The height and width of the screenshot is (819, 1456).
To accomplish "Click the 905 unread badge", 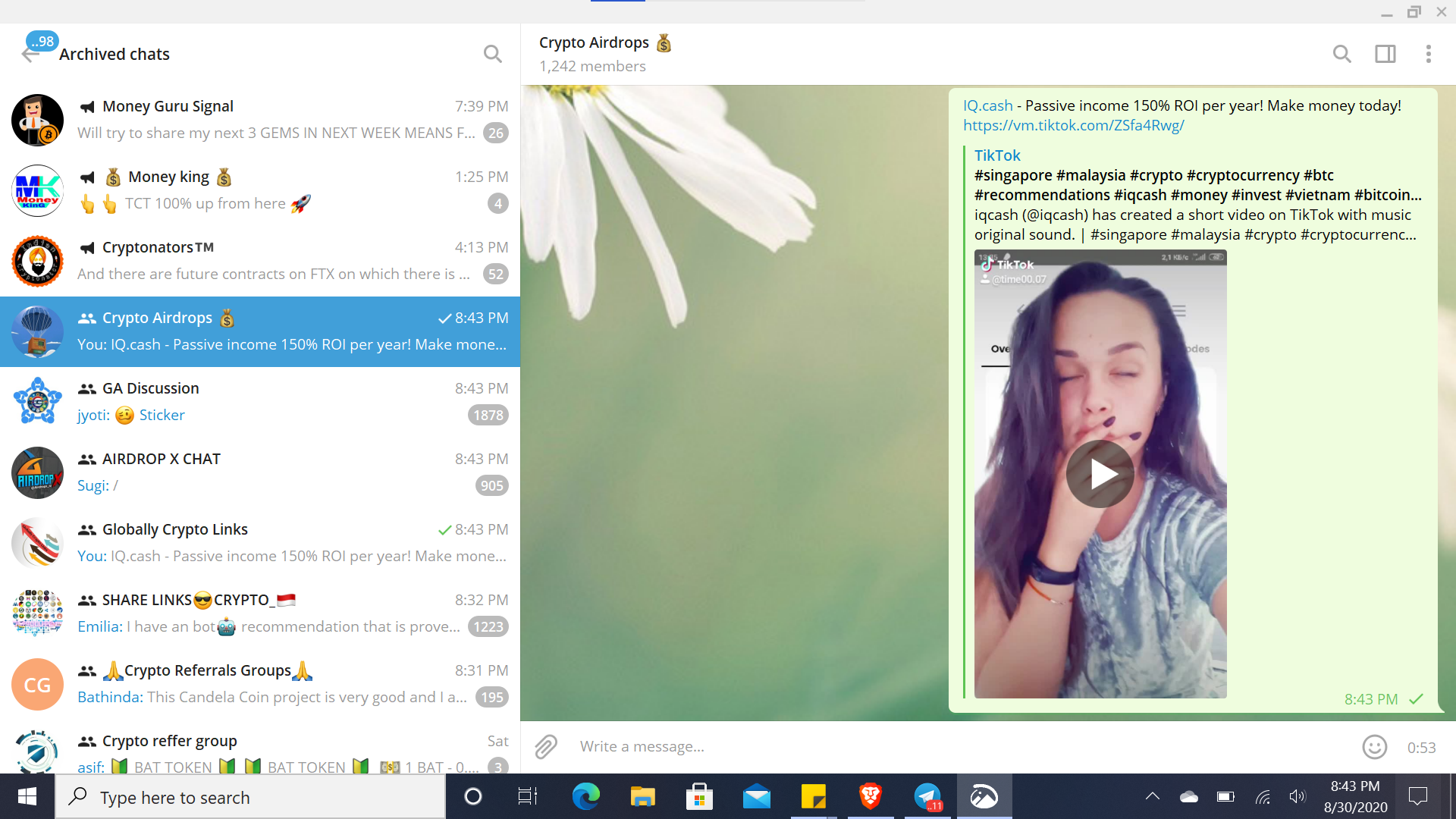I will pos(492,485).
